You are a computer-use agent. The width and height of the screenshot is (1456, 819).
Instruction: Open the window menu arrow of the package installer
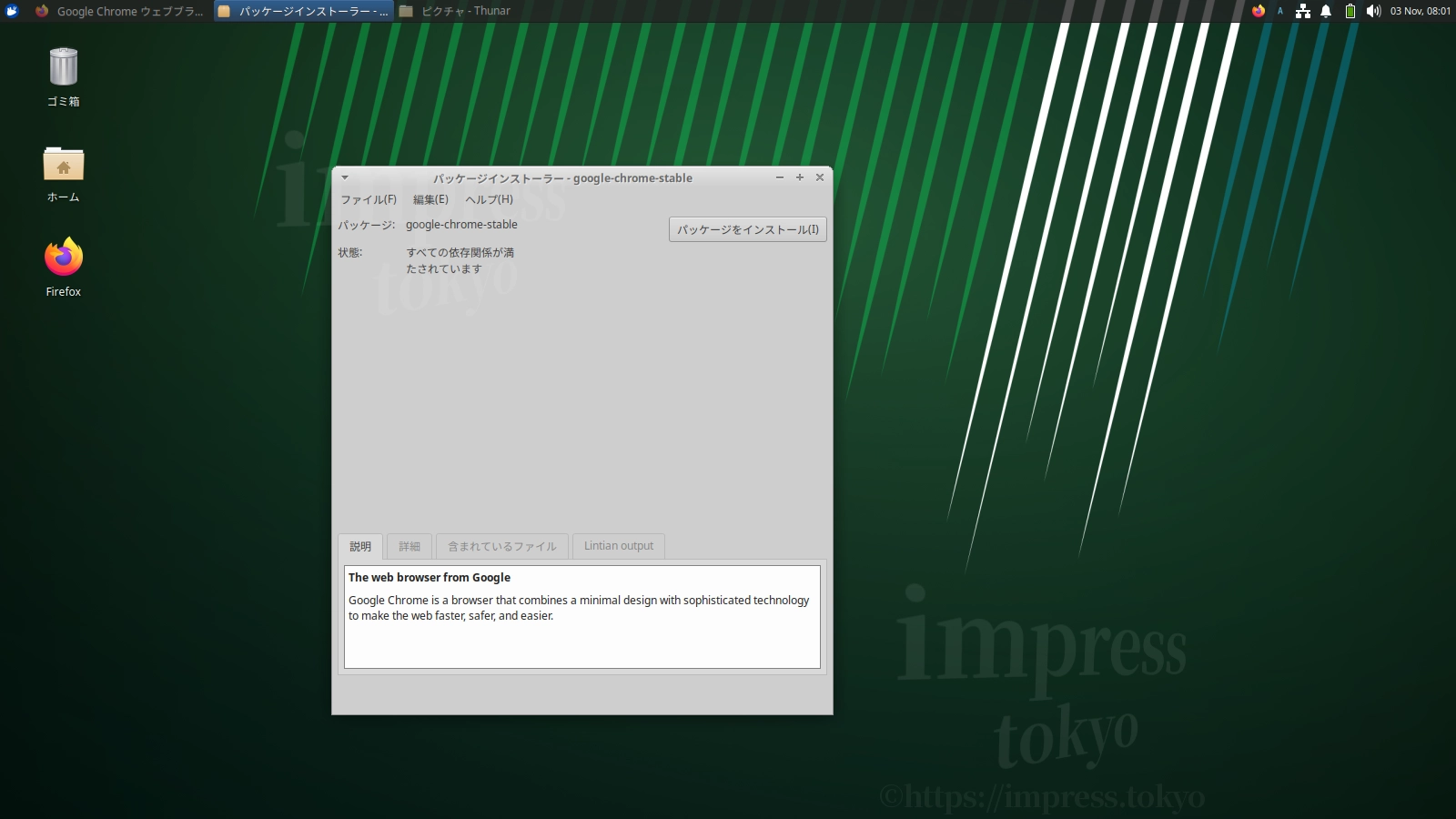345,177
